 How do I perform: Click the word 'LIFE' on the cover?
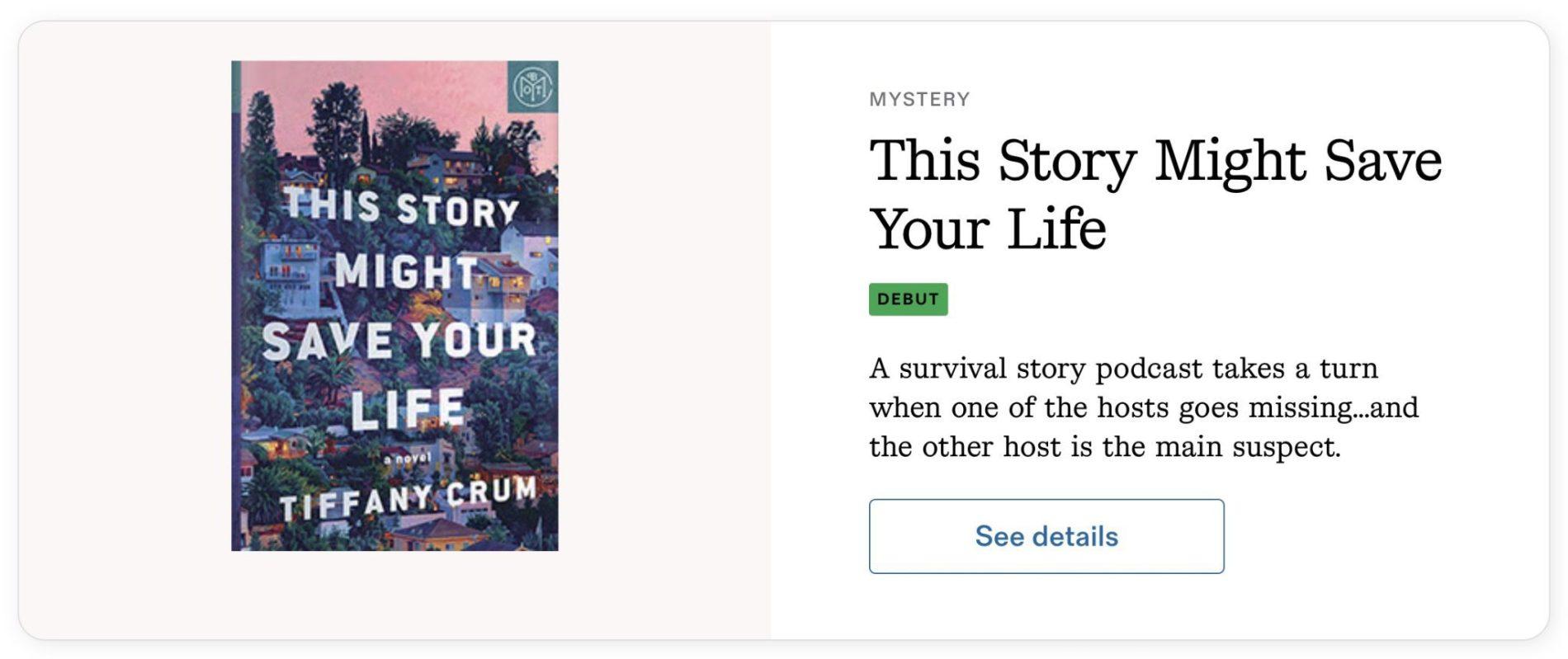[408, 408]
